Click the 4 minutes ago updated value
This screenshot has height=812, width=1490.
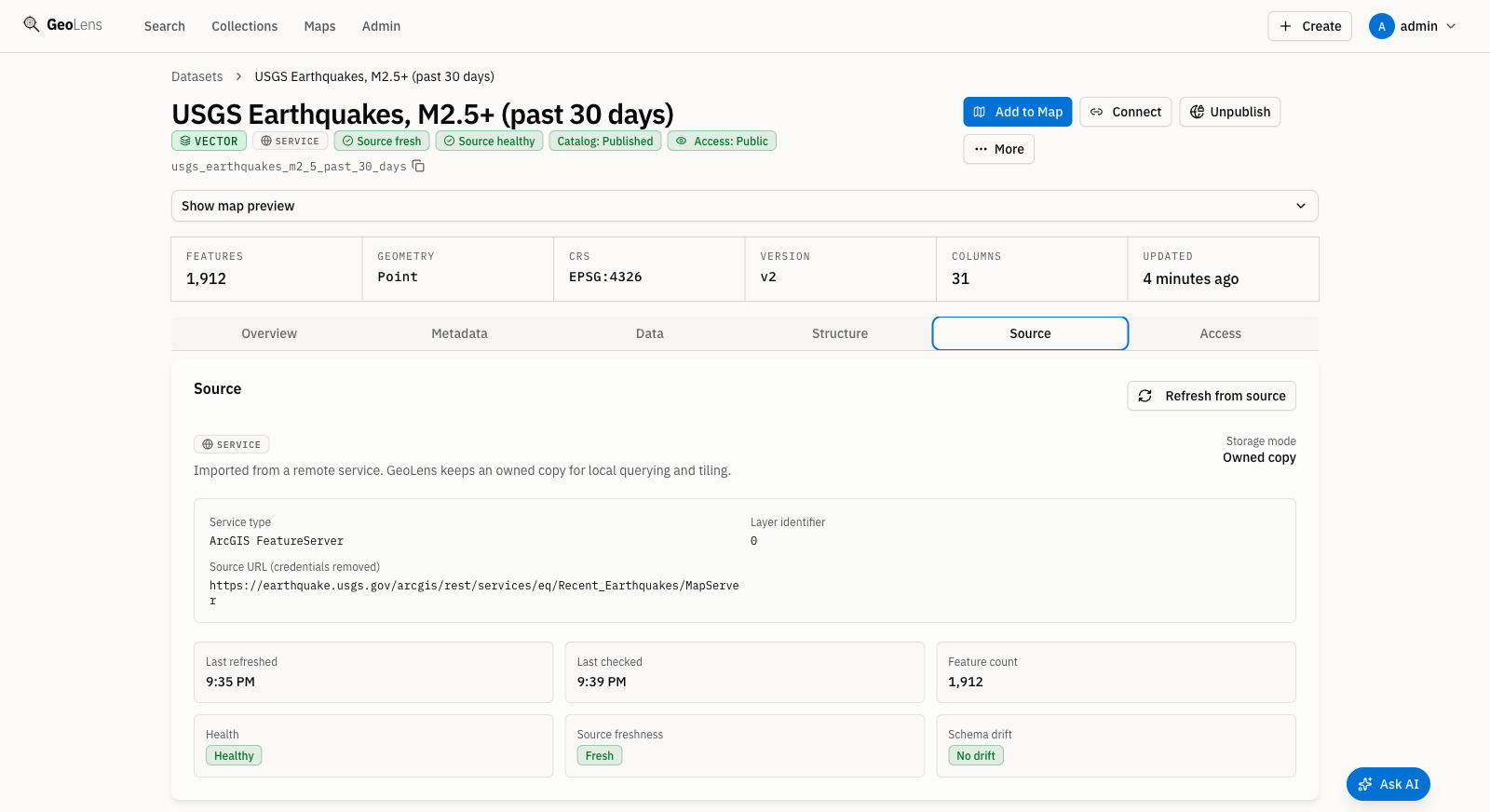click(1191, 278)
